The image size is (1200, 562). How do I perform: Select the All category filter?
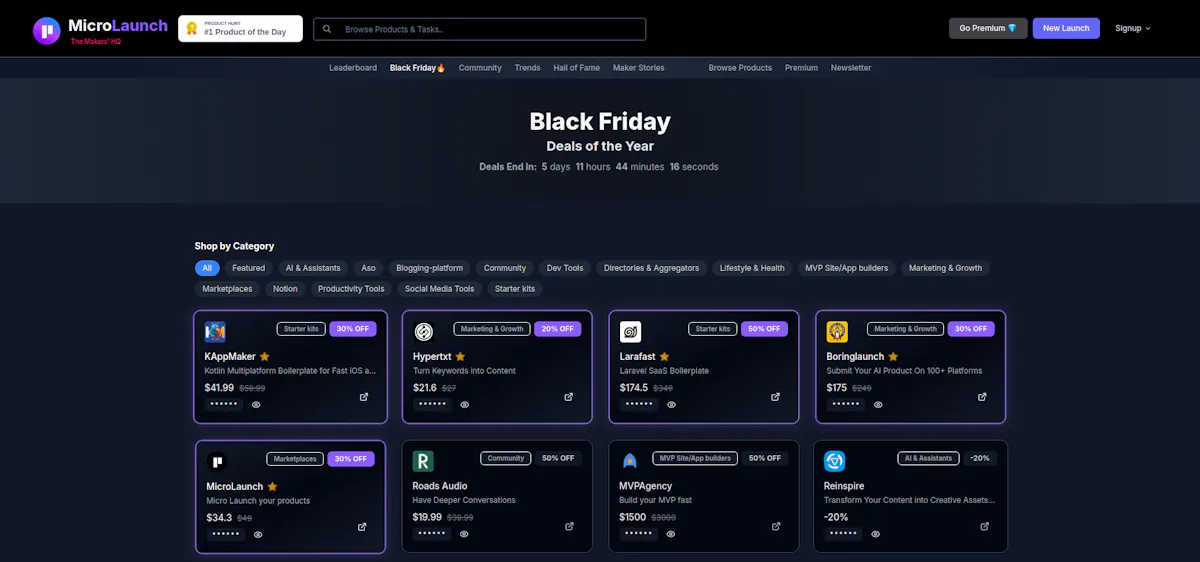click(207, 268)
